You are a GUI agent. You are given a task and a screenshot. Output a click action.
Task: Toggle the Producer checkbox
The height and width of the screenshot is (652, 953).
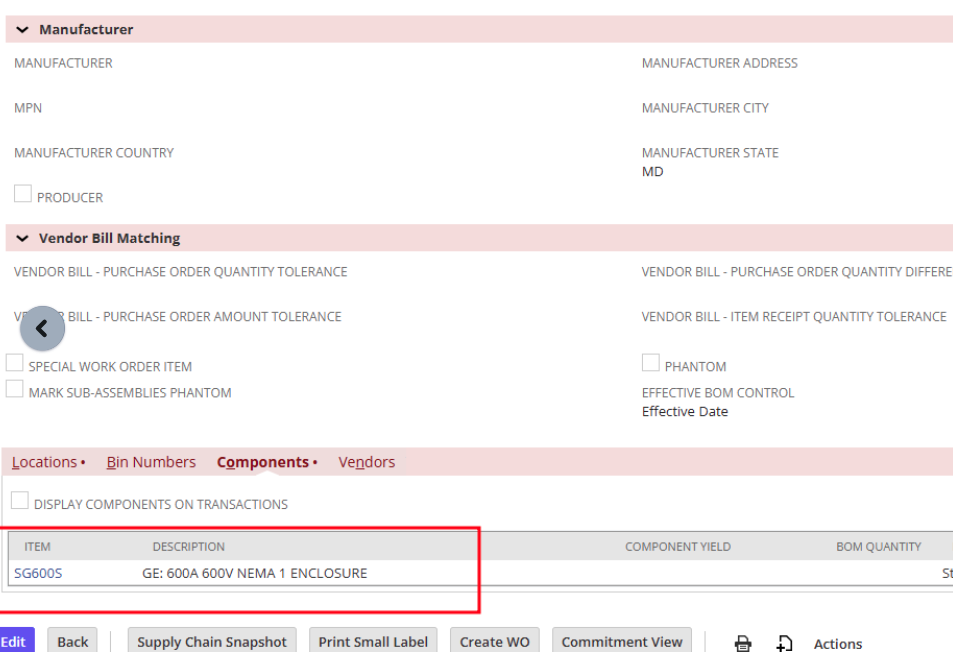pyautogui.click(x=23, y=196)
